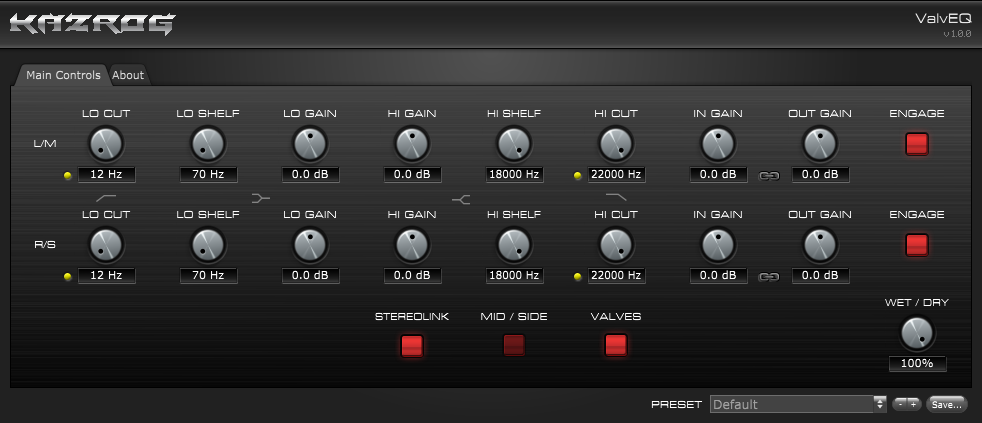Click the R/S gain link chain icon
Screen dimensions: 982x423
point(769,276)
